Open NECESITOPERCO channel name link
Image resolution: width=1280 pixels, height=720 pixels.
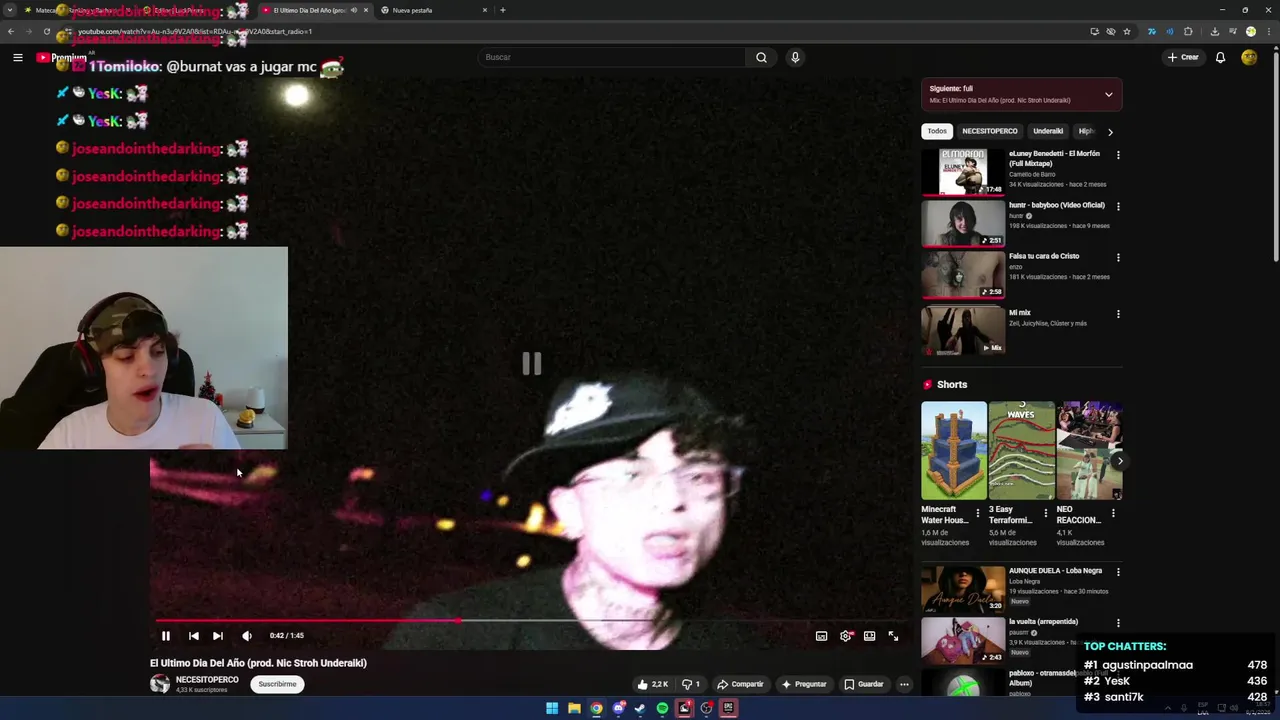(x=207, y=680)
